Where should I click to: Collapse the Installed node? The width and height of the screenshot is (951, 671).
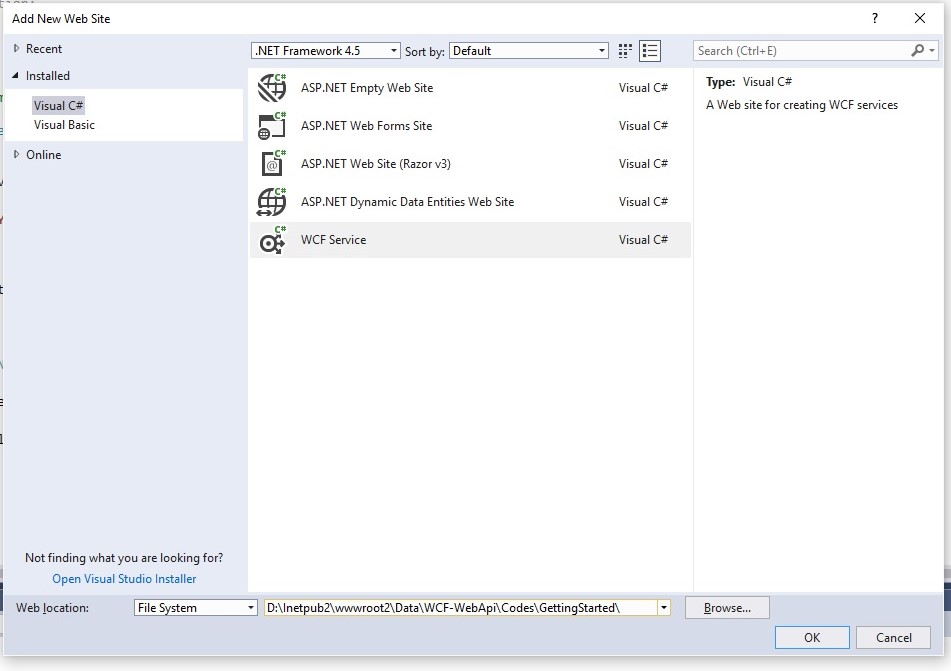(x=16, y=75)
